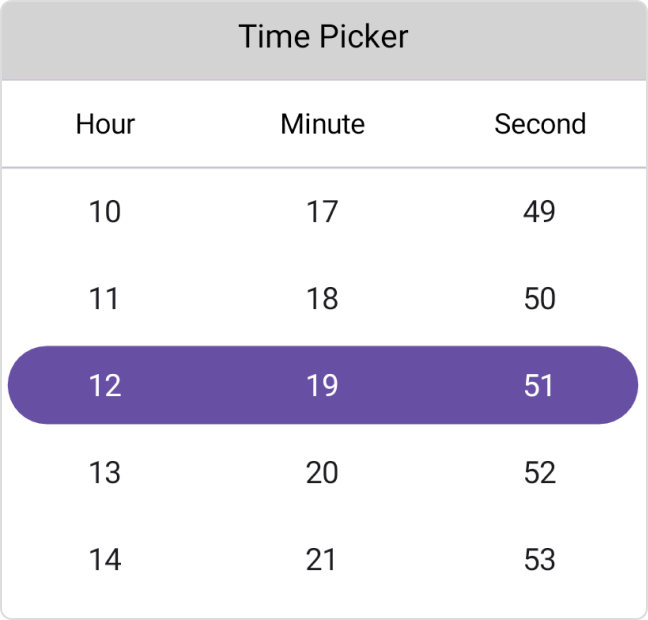Click the Time Picker title bar

coord(323,38)
